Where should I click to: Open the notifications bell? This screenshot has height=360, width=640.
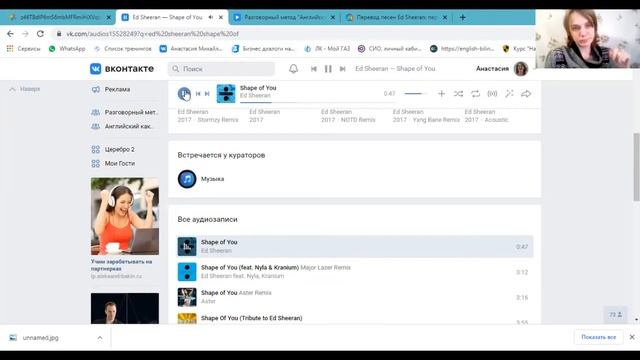tap(293, 69)
